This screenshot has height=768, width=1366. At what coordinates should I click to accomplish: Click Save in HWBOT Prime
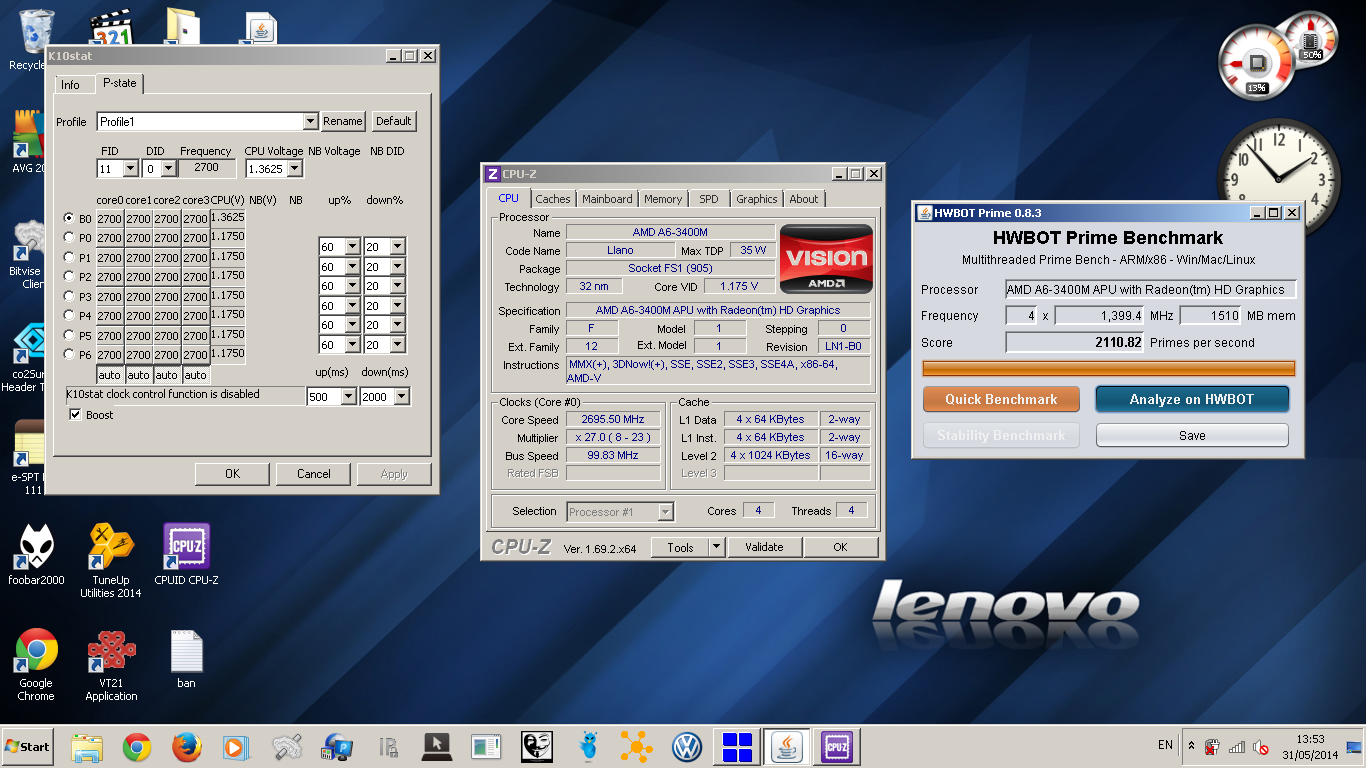click(1192, 435)
